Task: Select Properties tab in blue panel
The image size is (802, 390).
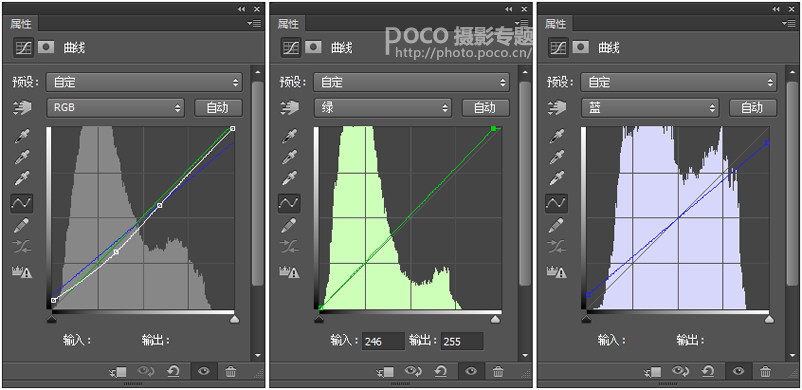Action: tap(556, 24)
